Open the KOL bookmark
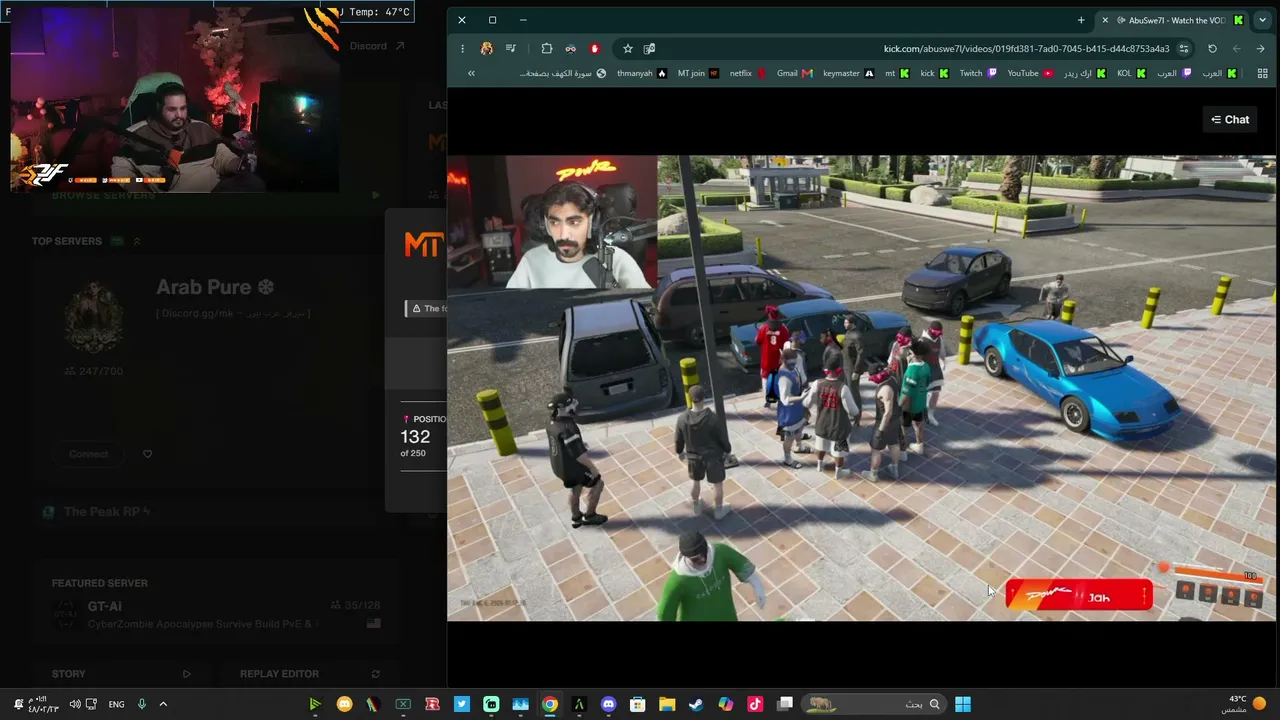 tap(1132, 73)
